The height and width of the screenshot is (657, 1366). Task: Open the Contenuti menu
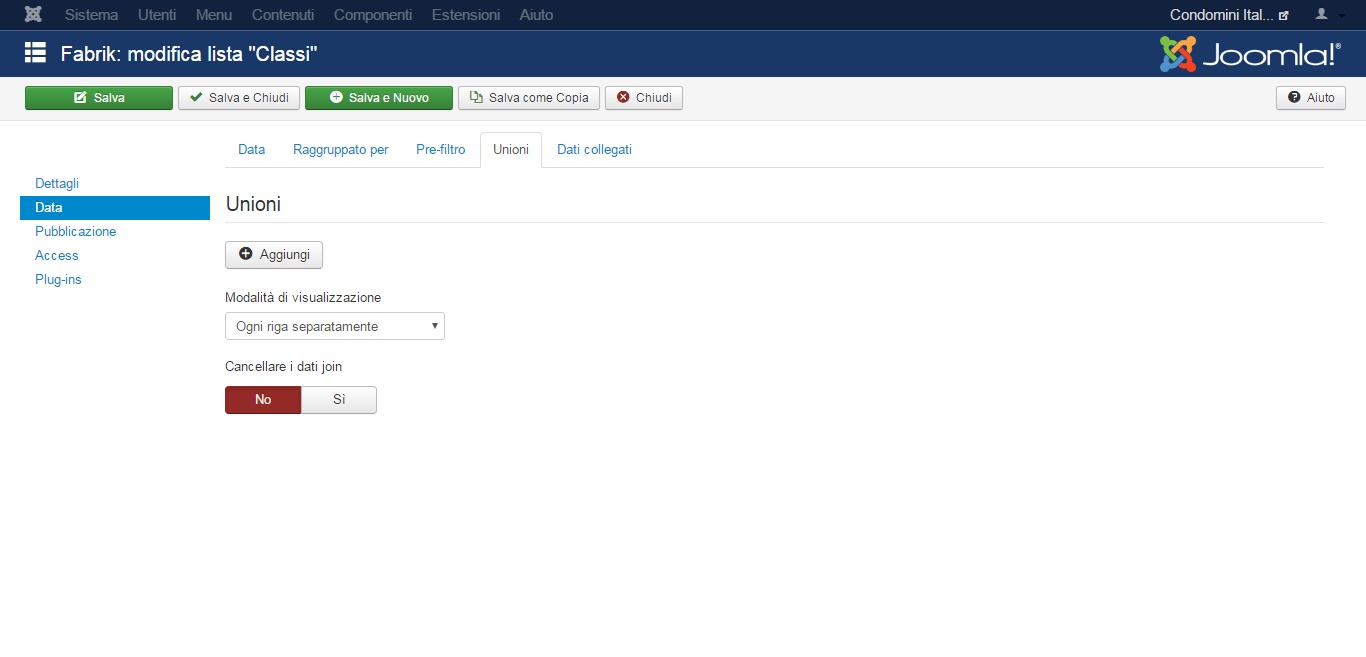(x=283, y=15)
